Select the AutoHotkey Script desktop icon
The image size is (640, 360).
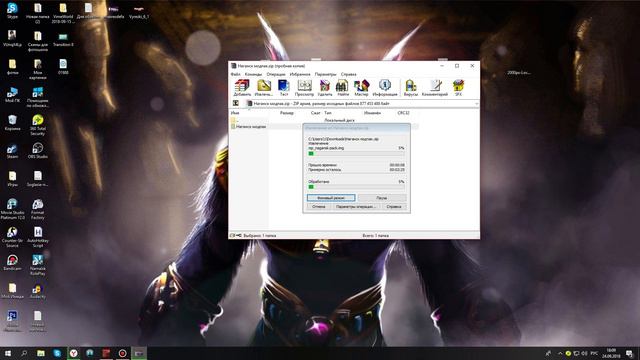(38, 237)
